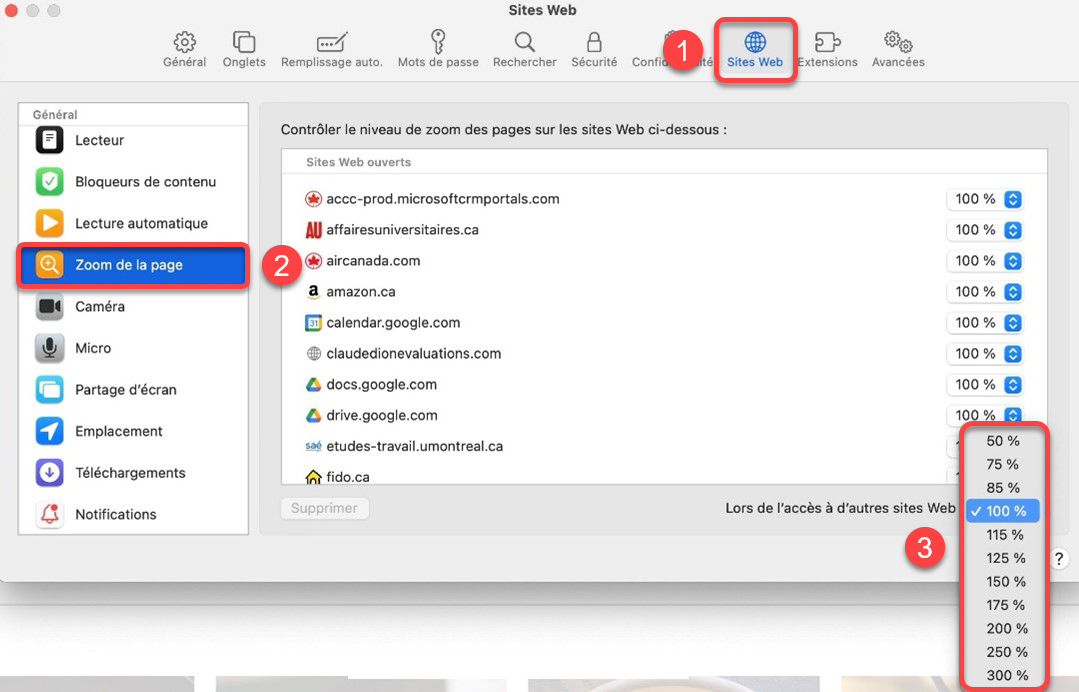Select 75 % from the zoom menu
The image size is (1079, 692).
(1003, 464)
